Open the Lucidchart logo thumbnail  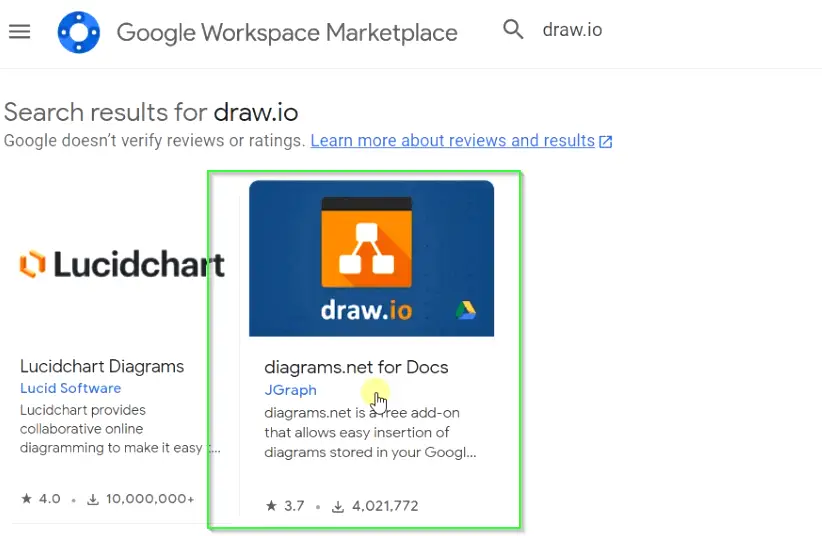click(122, 264)
